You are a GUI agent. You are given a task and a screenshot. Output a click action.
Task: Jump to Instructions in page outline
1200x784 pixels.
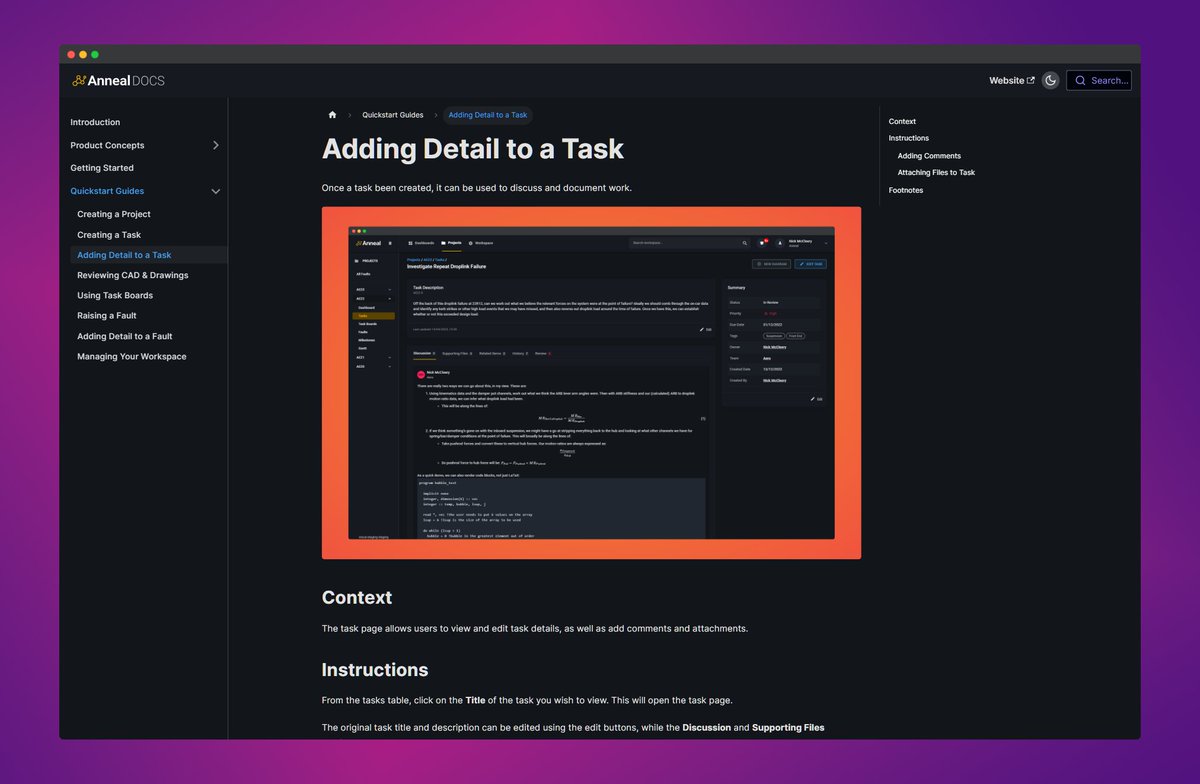pyautogui.click(x=909, y=138)
